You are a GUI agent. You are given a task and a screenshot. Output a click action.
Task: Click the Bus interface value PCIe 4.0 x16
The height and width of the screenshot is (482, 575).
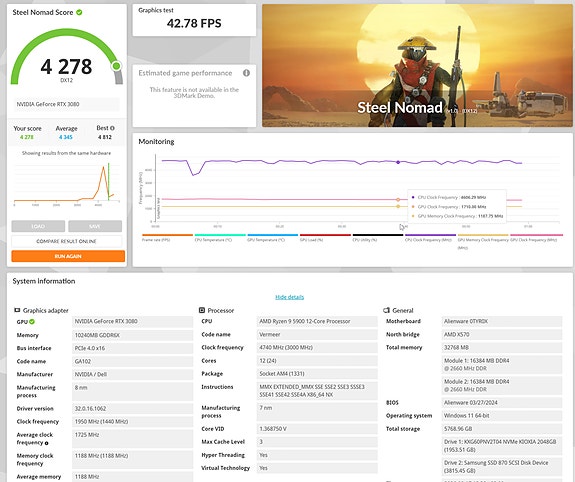point(132,348)
